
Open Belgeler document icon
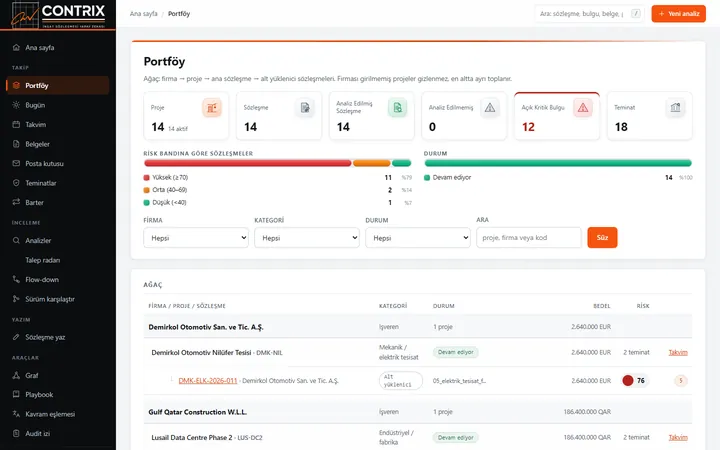click(x=16, y=144)
